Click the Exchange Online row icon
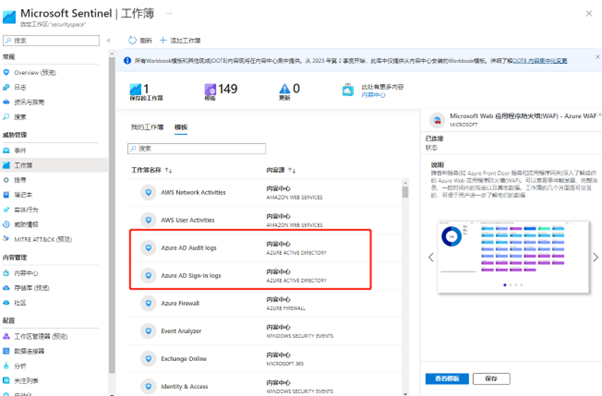 click(149, 359)
